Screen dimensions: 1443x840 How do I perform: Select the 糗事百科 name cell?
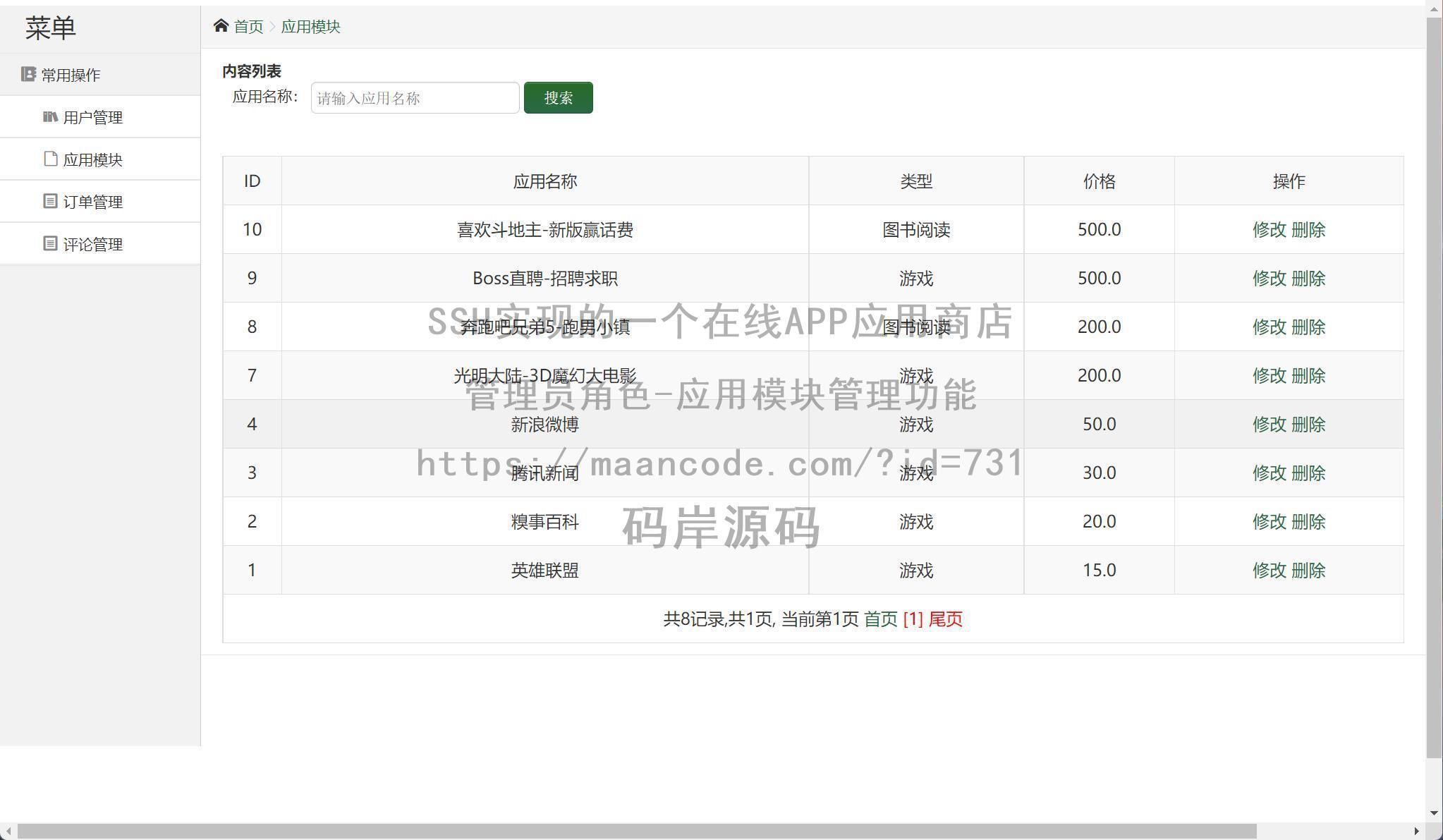coord(545,522)
